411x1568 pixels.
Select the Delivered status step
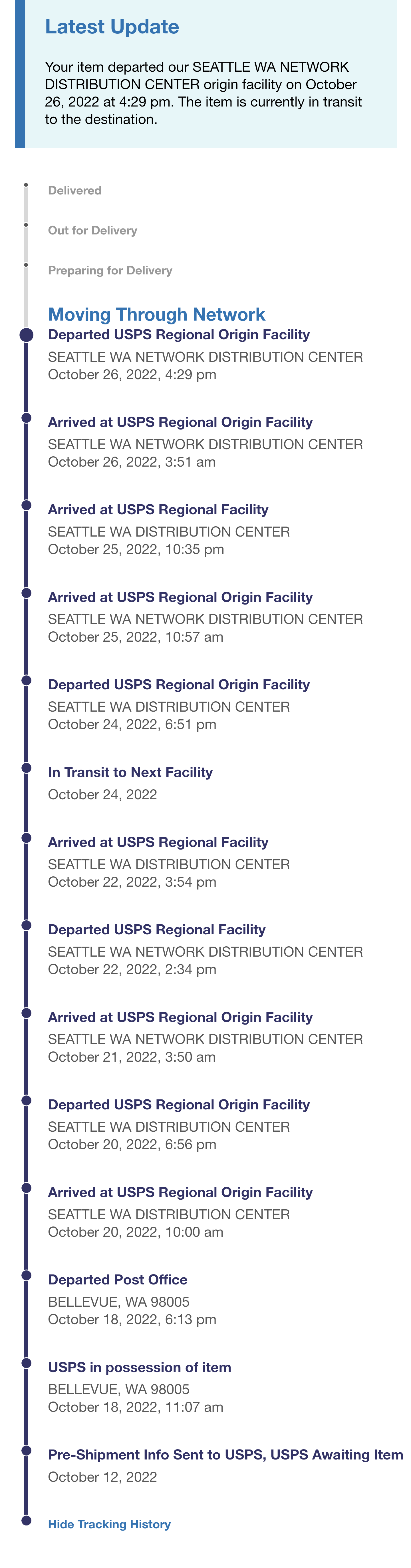(x=75, y=190)
